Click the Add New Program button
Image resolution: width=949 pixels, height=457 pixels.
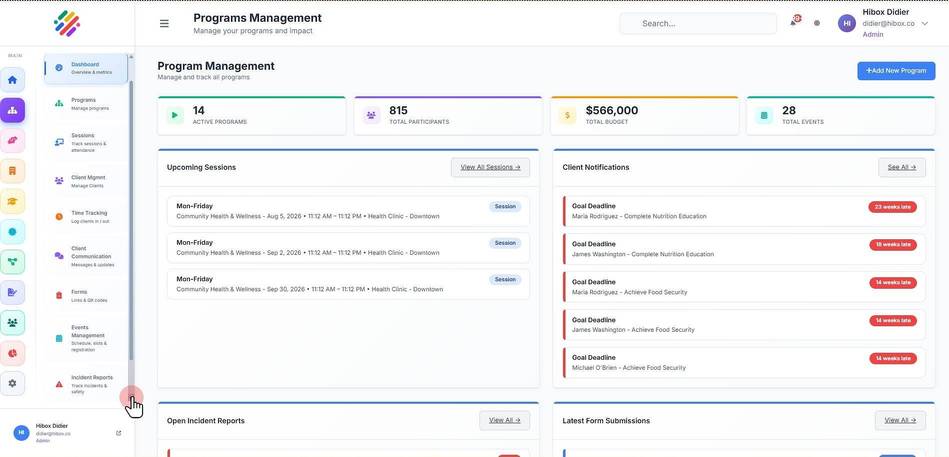click(x=896, y=71)
